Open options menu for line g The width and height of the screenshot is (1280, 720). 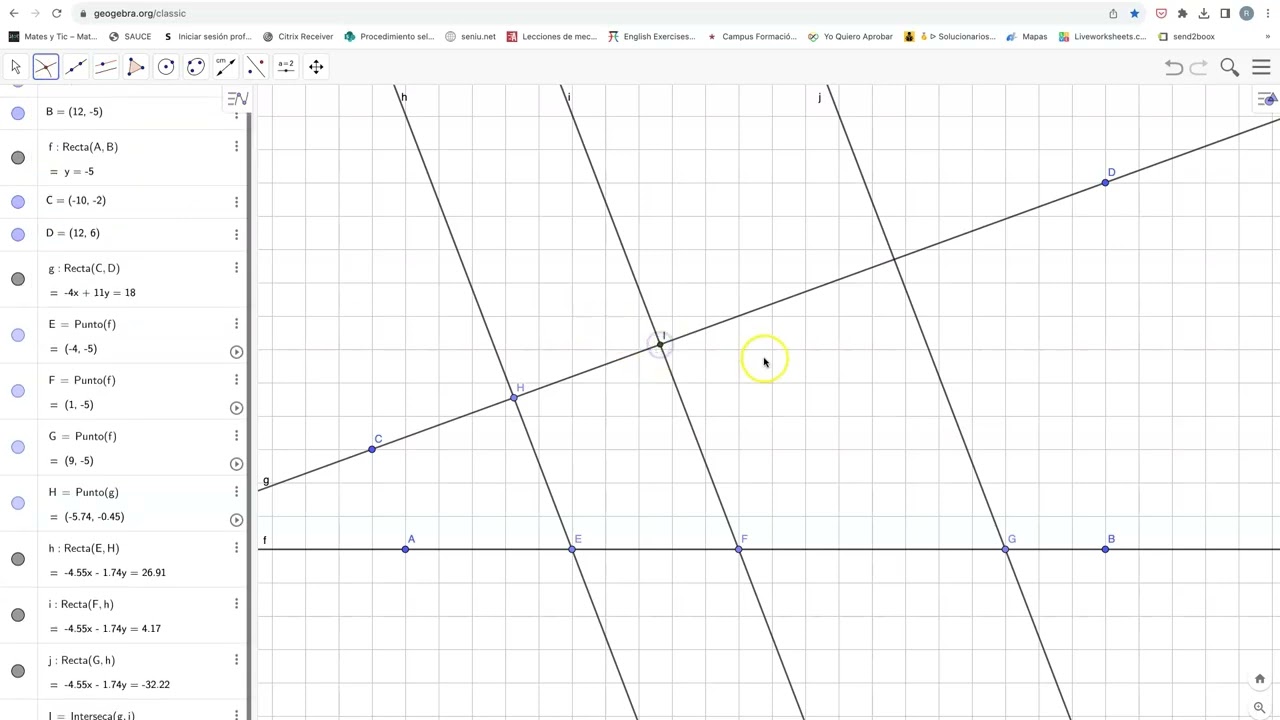(x=236, y=268)
